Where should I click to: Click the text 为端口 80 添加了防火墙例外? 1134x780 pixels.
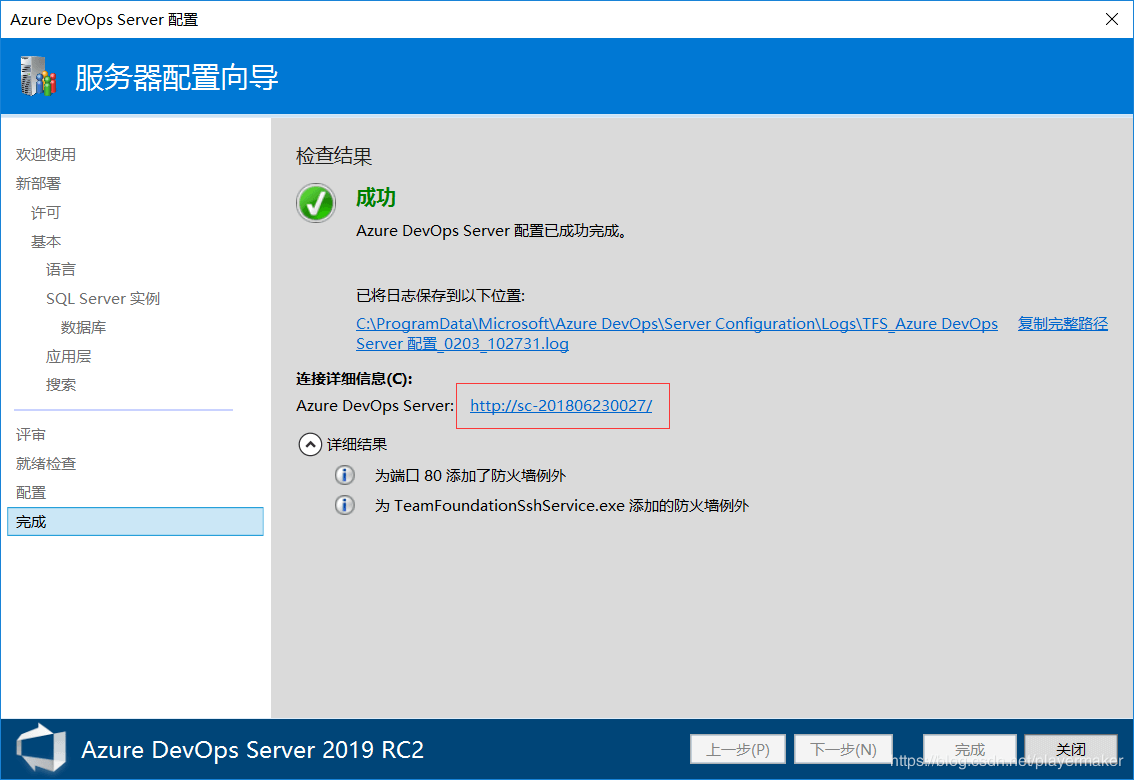coord(470,475)
